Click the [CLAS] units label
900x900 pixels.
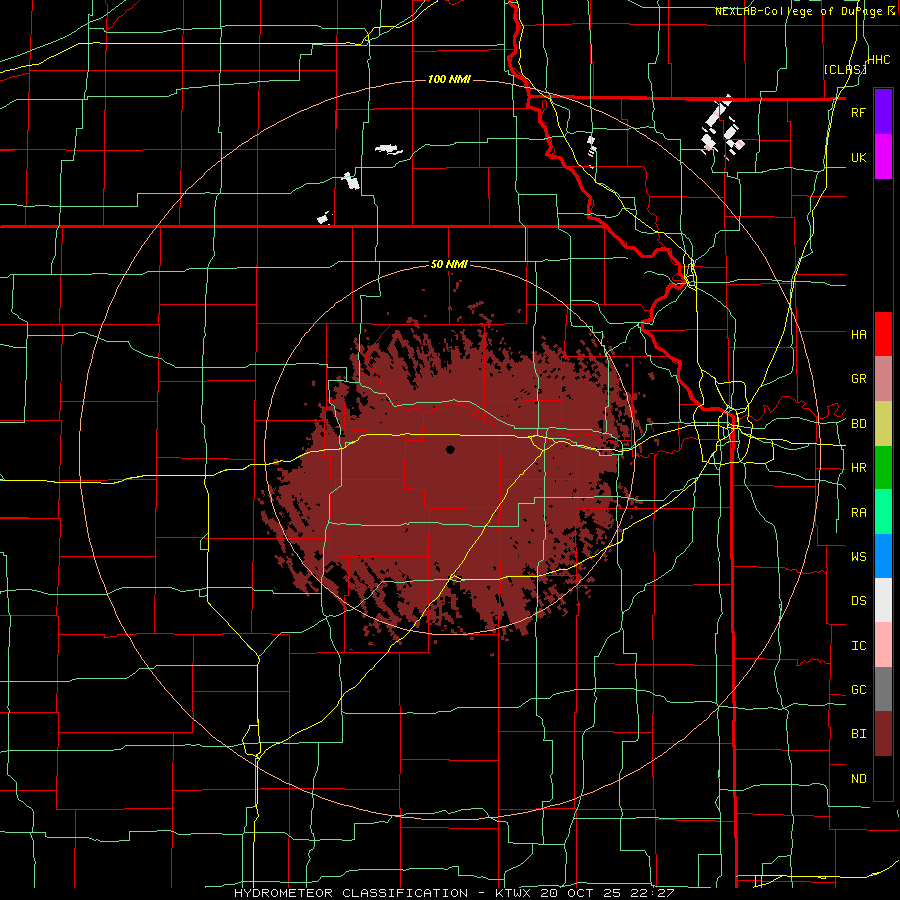coord(845,69)
